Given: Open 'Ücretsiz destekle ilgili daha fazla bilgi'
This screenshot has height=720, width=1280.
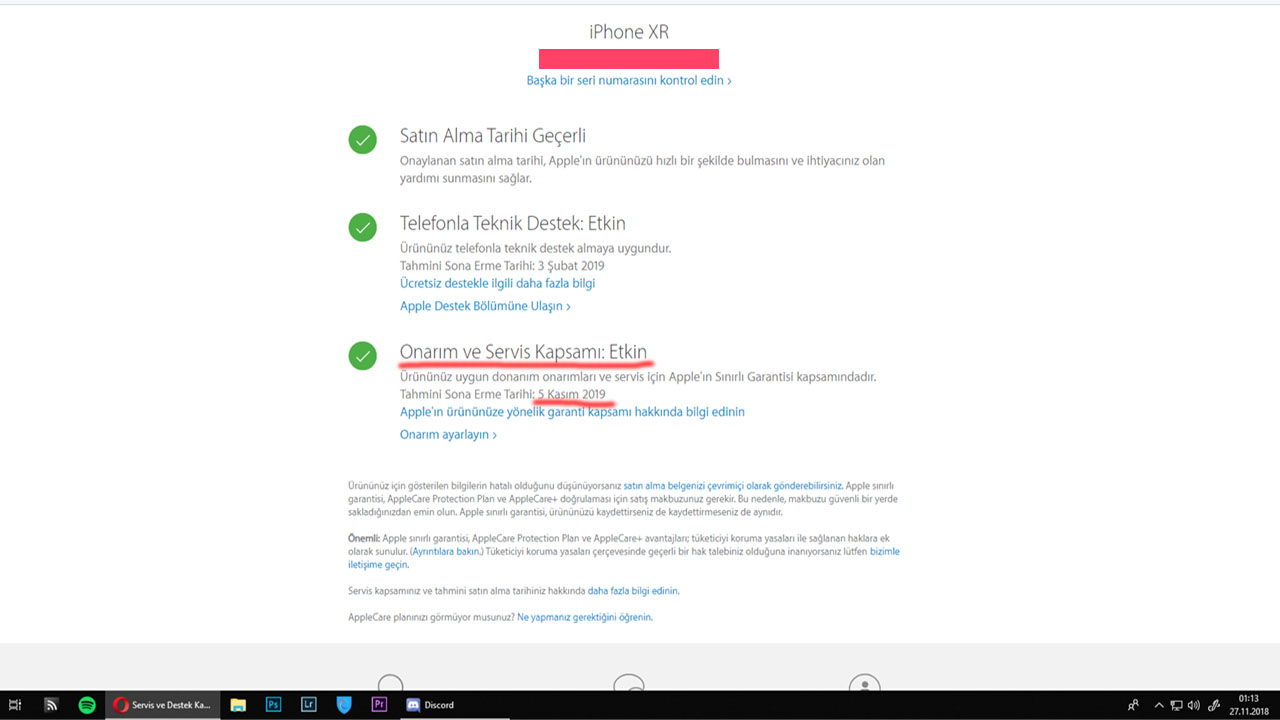Looking at the screenshot, I should pos(497,283).
